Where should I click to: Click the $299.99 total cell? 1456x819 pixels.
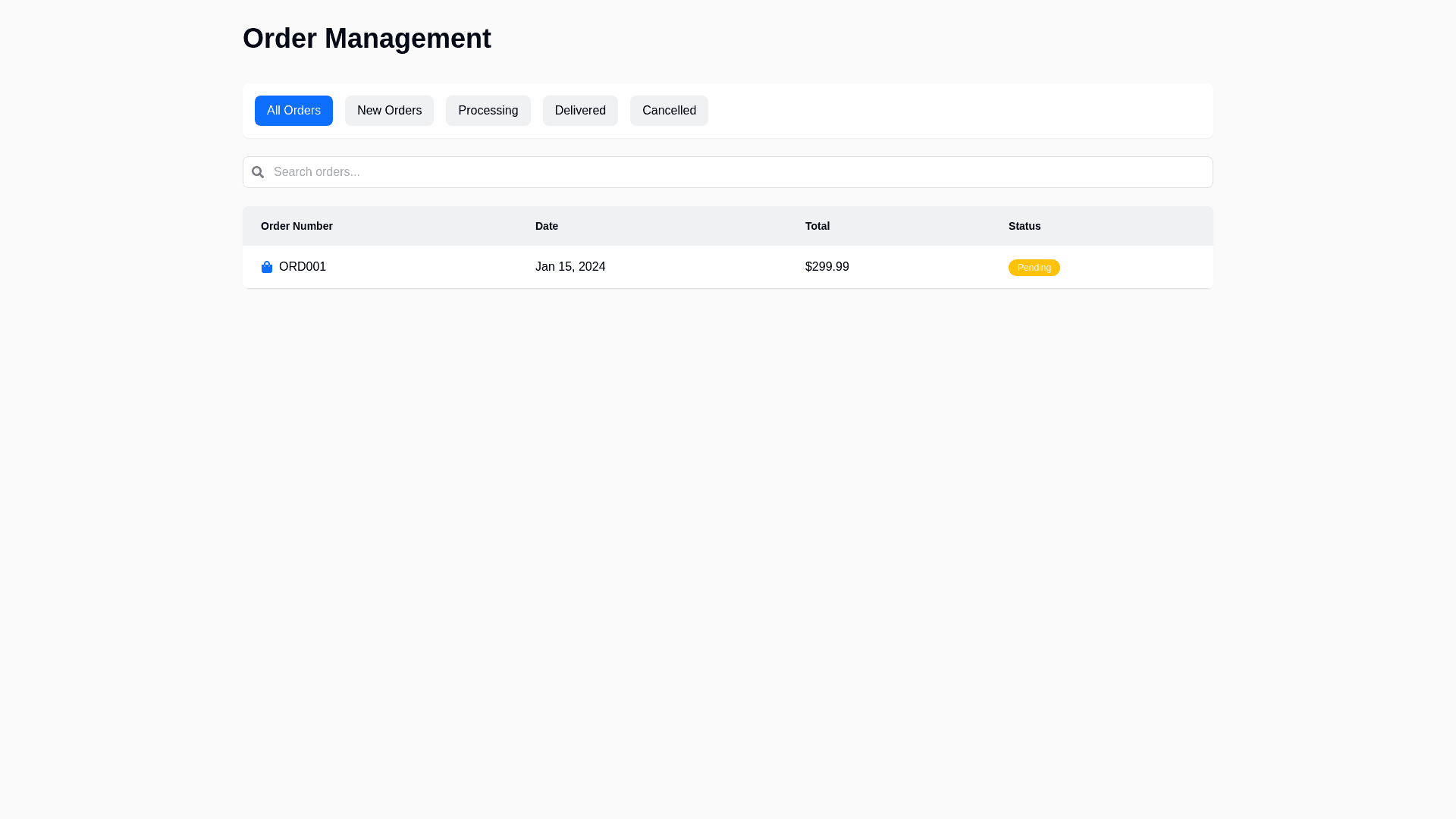click(827, 267)
